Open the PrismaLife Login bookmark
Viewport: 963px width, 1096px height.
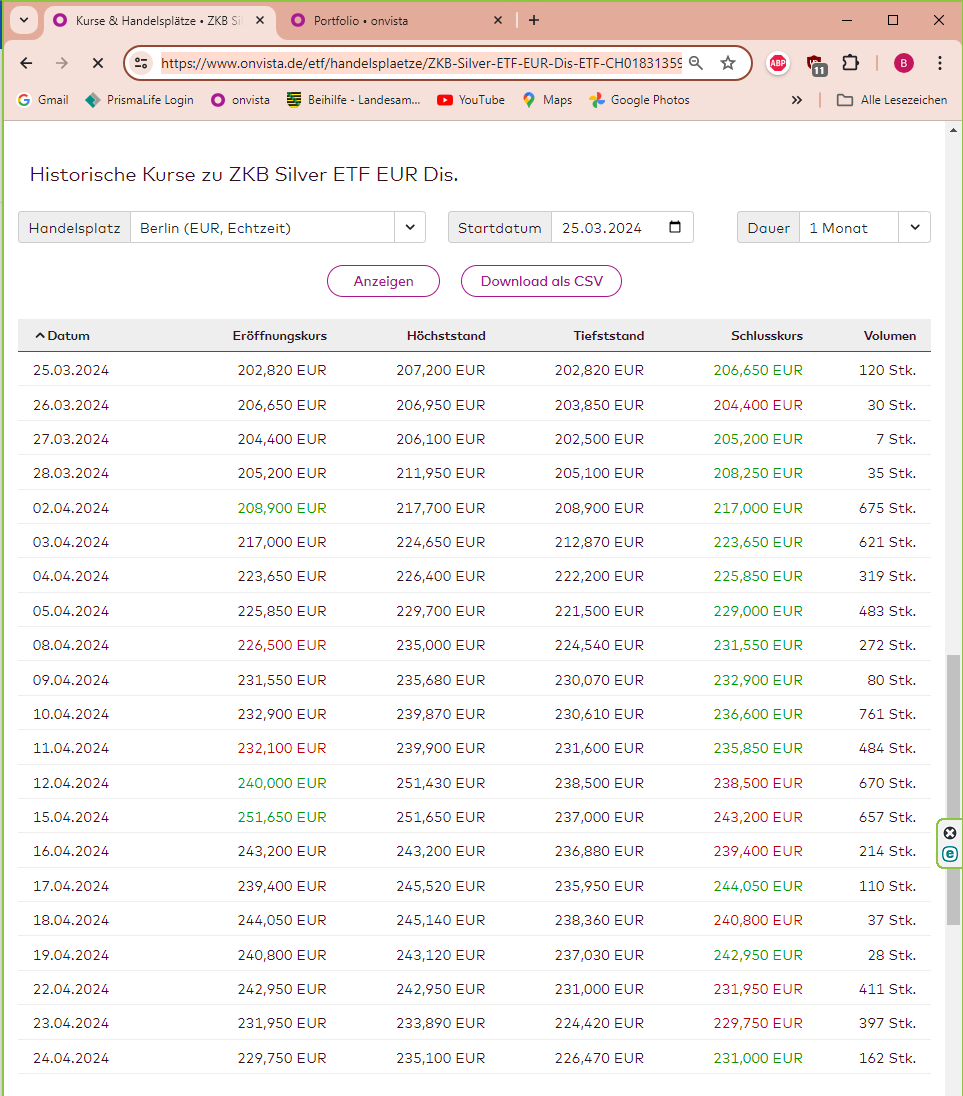coord(140,100)
